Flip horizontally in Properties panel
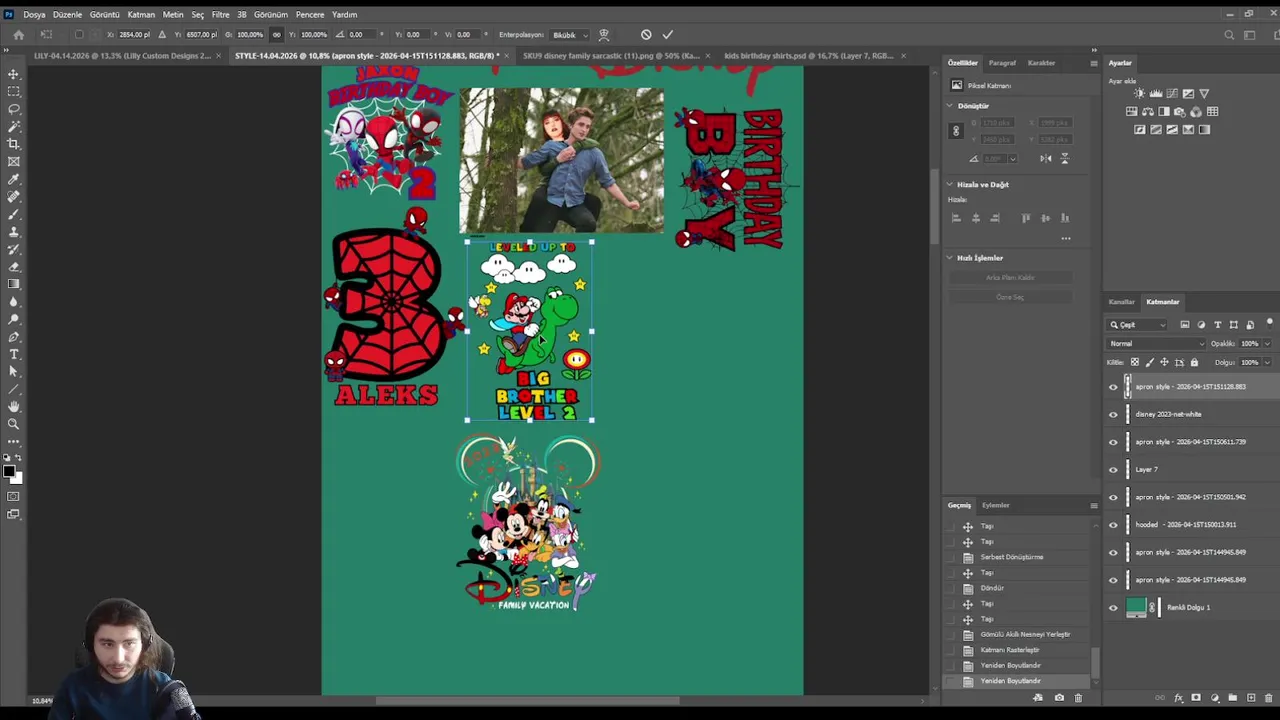 [x=1045, y=158]
